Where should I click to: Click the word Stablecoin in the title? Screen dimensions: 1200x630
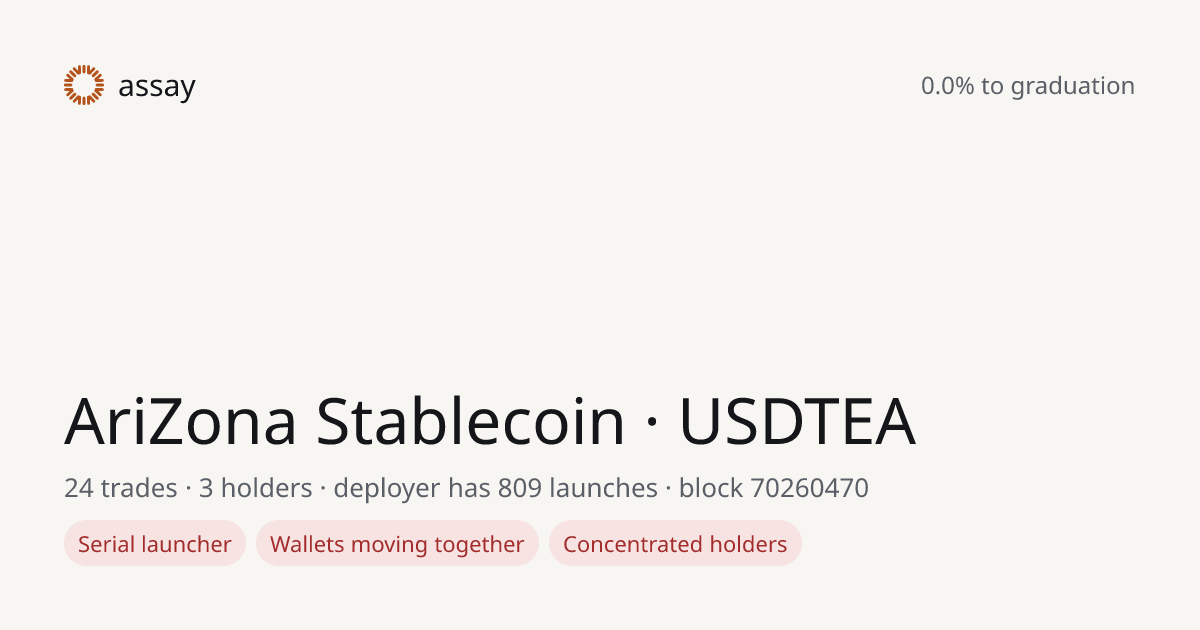point(470,421)
